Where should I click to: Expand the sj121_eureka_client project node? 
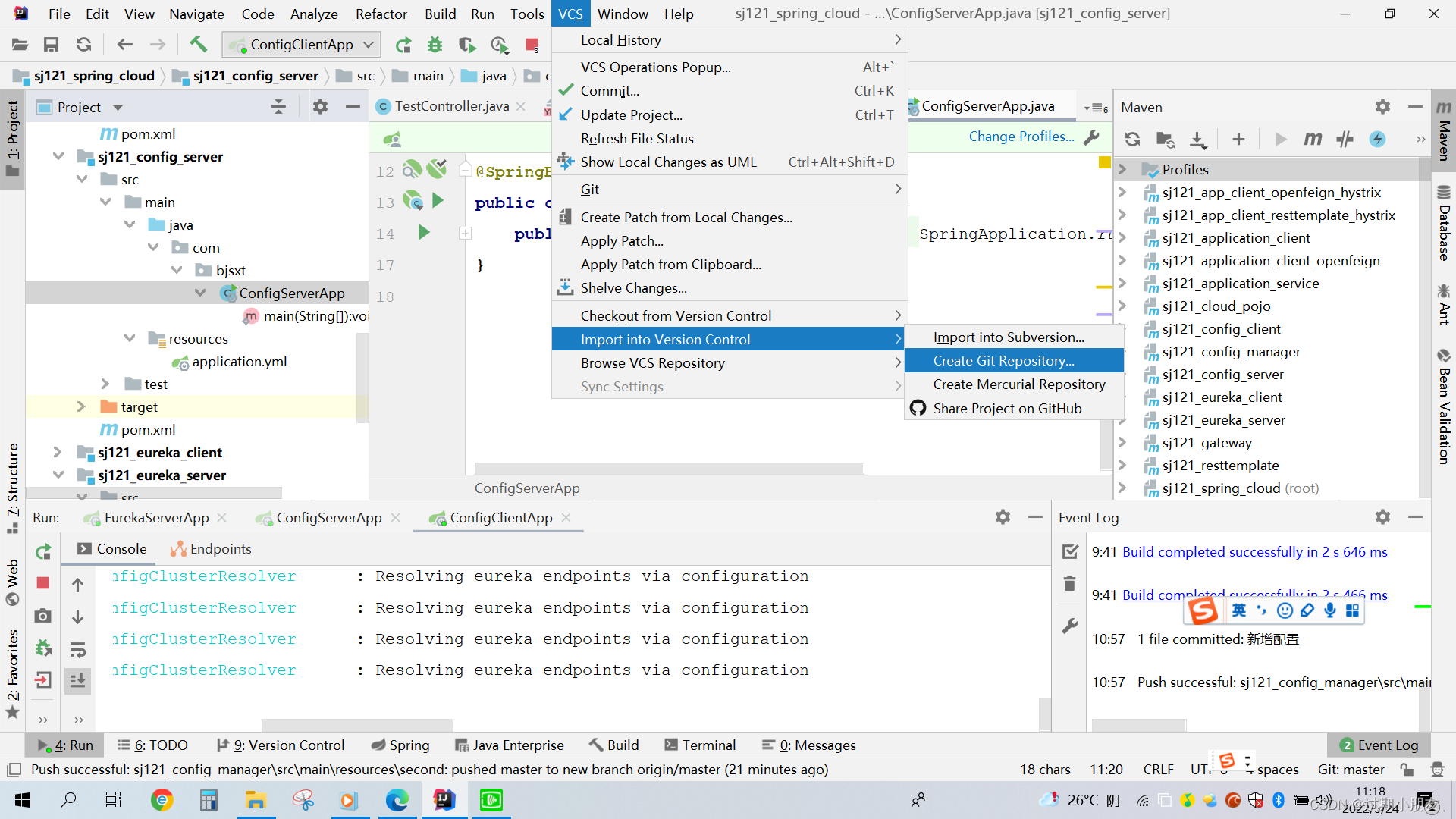[58, 452]
